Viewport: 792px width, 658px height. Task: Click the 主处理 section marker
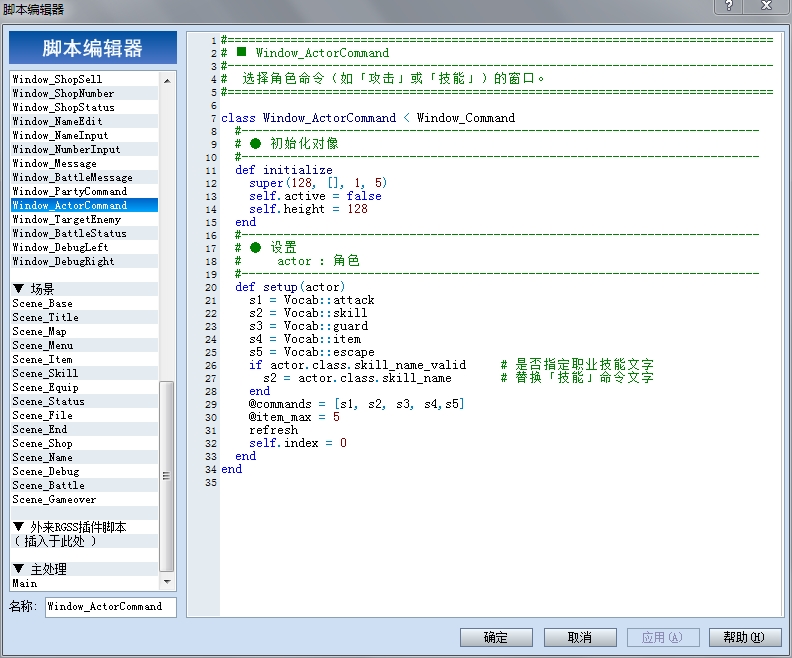click(x=19, y=569)
